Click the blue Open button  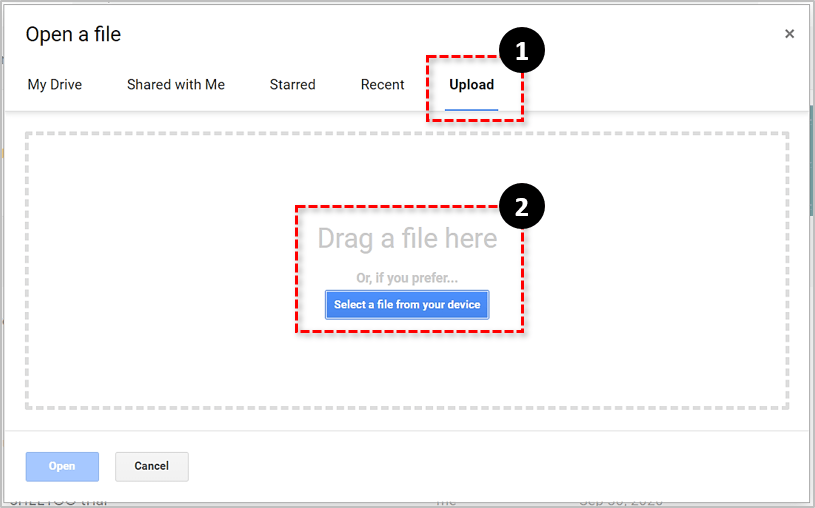pos(62,466)
